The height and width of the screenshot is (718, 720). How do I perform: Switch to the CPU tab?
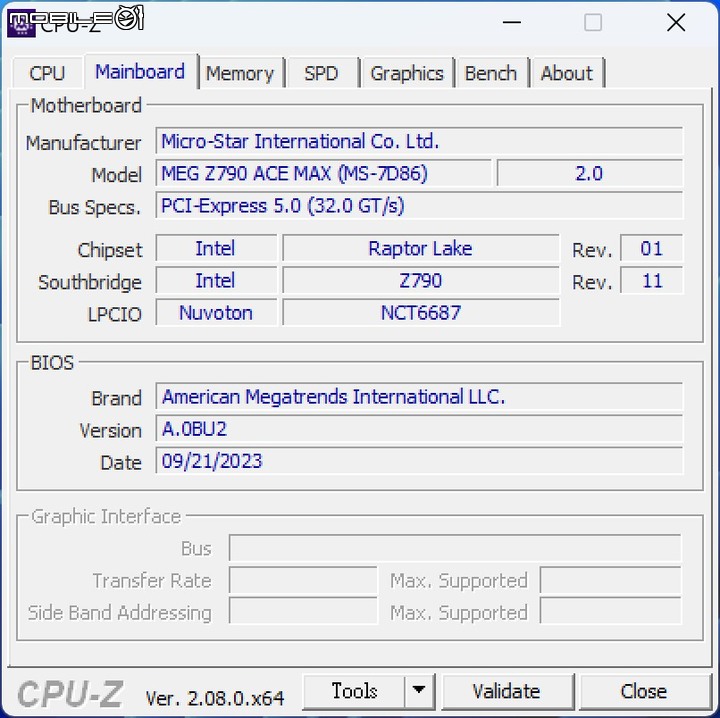(47, 73)
